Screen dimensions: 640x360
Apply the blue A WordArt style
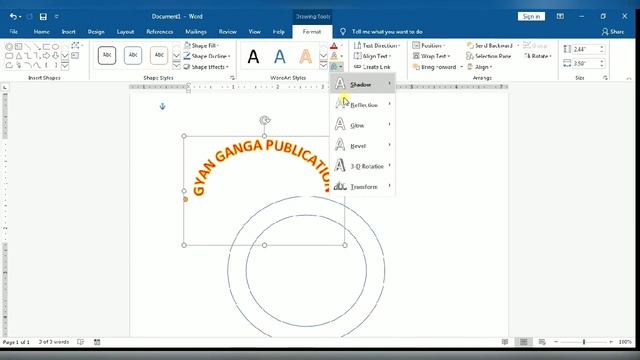pos(280,56)
